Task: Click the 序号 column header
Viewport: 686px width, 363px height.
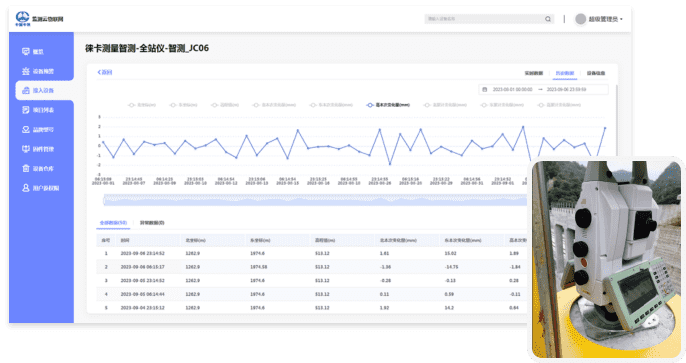Action: (105, 240)
